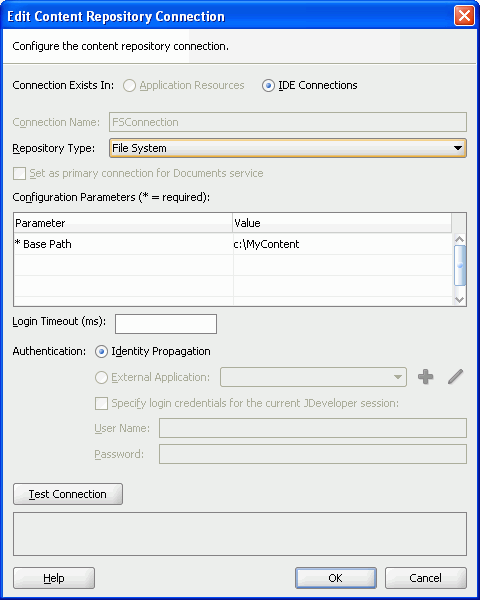
Task: Click the plus icon to add external application
Action: 425,377
